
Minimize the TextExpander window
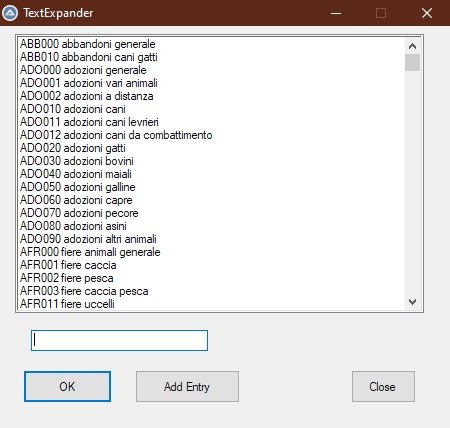(x=336, y=13)
